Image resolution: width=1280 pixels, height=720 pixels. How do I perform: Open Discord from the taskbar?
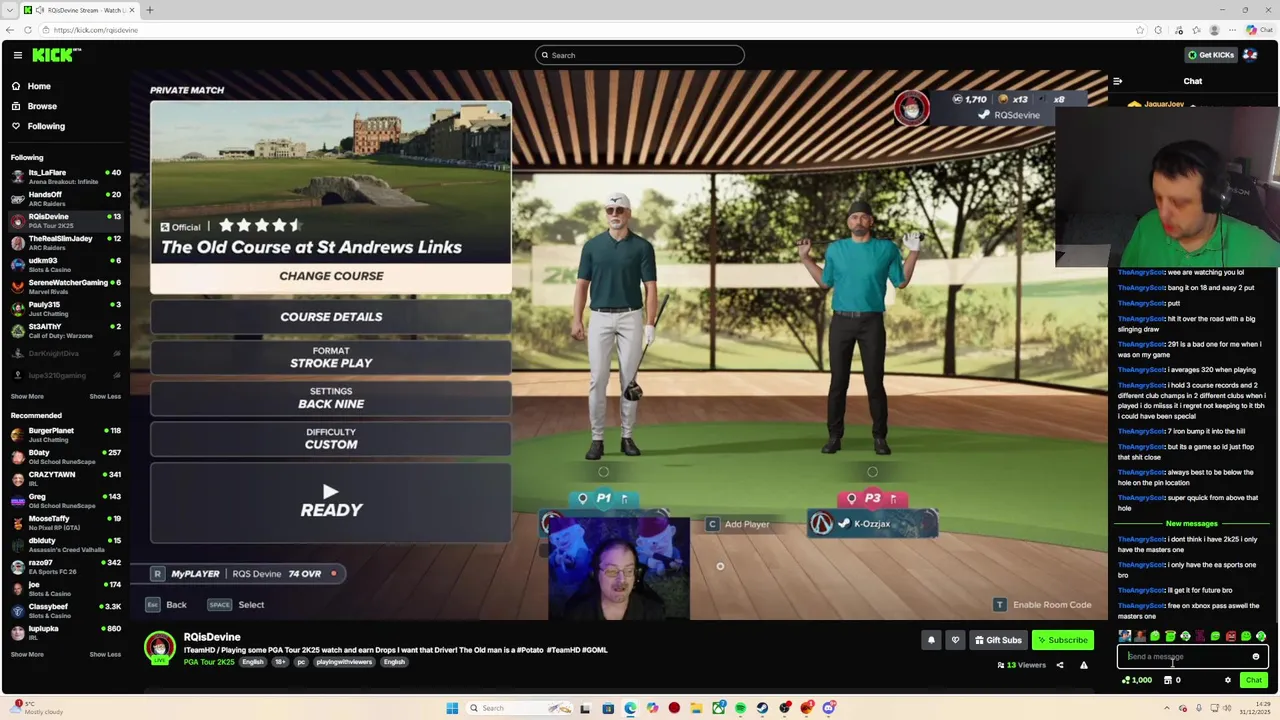[829, 708]
